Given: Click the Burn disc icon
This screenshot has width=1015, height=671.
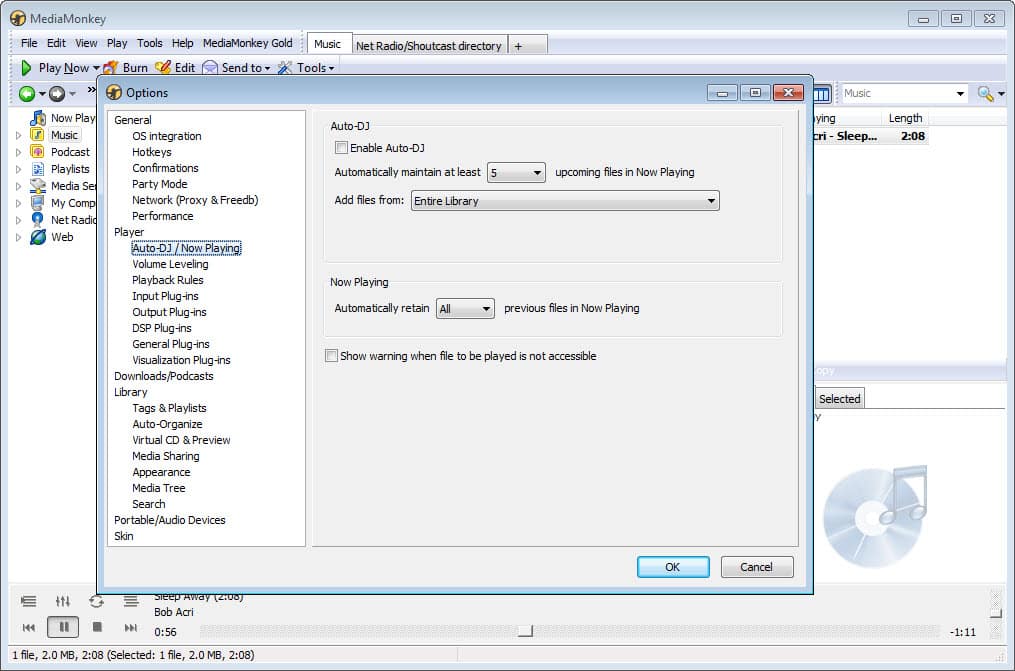Looking at the screenshot, I should (111, 67).
